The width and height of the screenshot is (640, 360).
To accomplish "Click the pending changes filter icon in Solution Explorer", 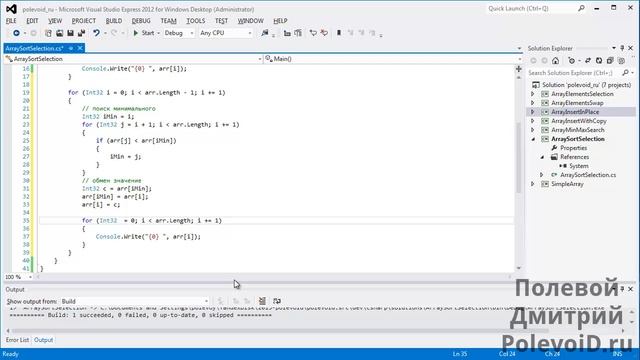I will point(571,61).
